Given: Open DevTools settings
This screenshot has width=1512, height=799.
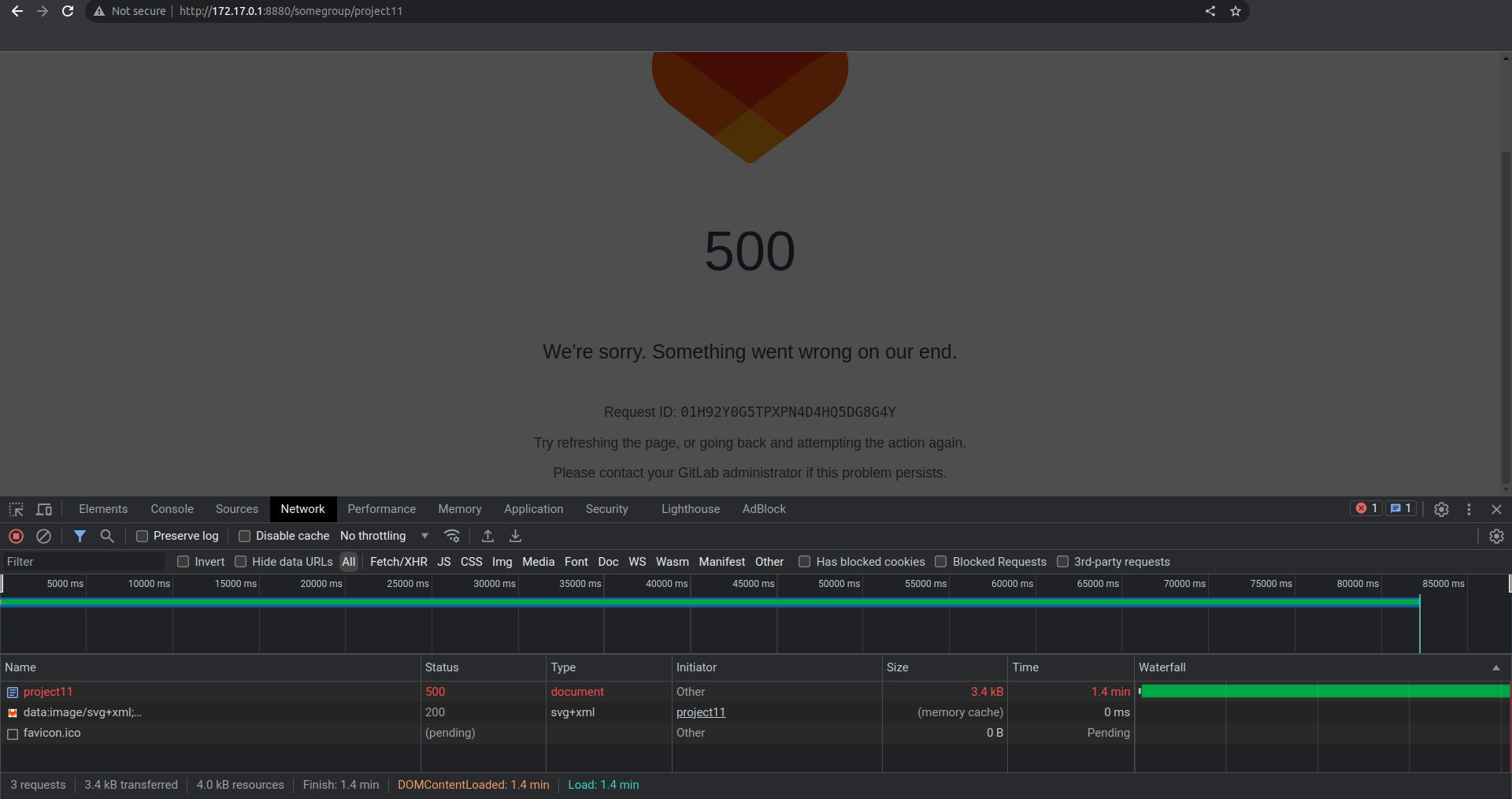Looking at the screenshot, I should [1441, 509].
